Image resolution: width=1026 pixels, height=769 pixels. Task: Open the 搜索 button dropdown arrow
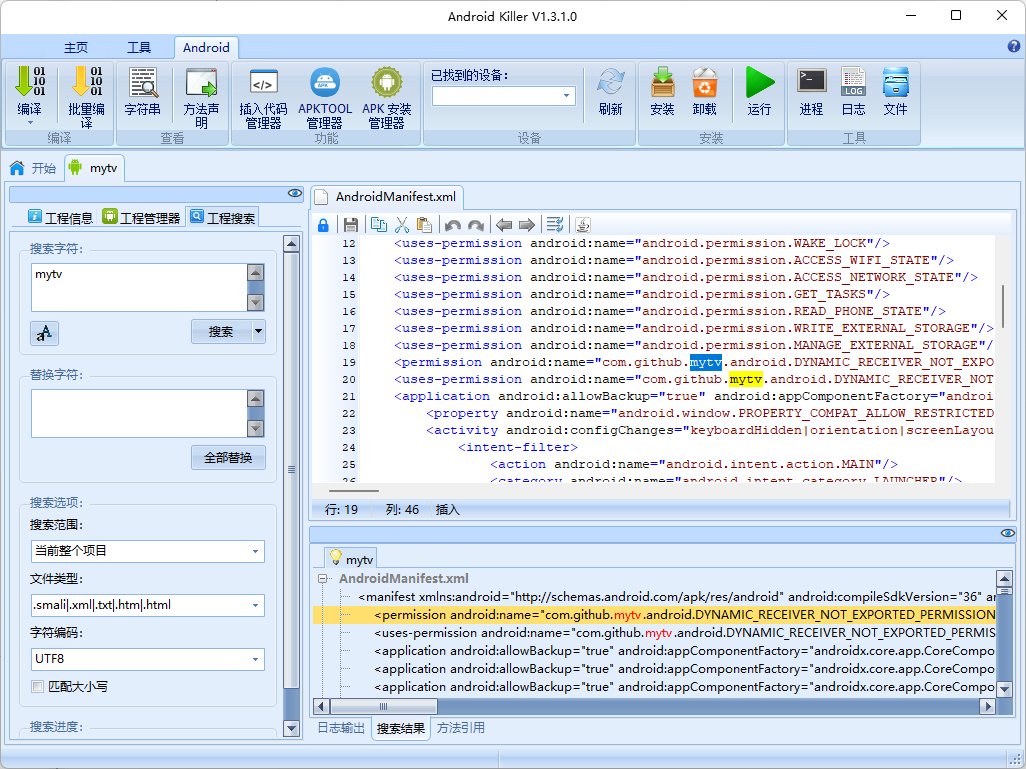tap(258, 332)
